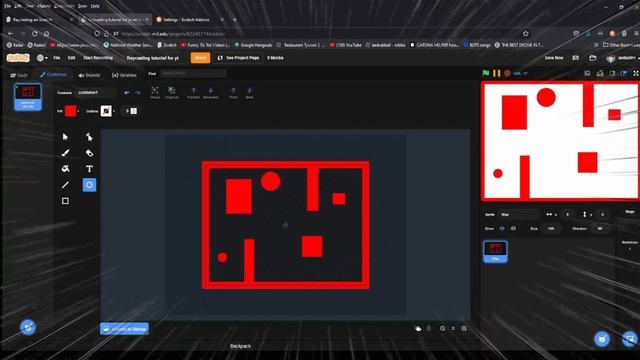This screenshot has height=360, width=640.
Task: Click the sprite name field
Action: tap(518, 214)
